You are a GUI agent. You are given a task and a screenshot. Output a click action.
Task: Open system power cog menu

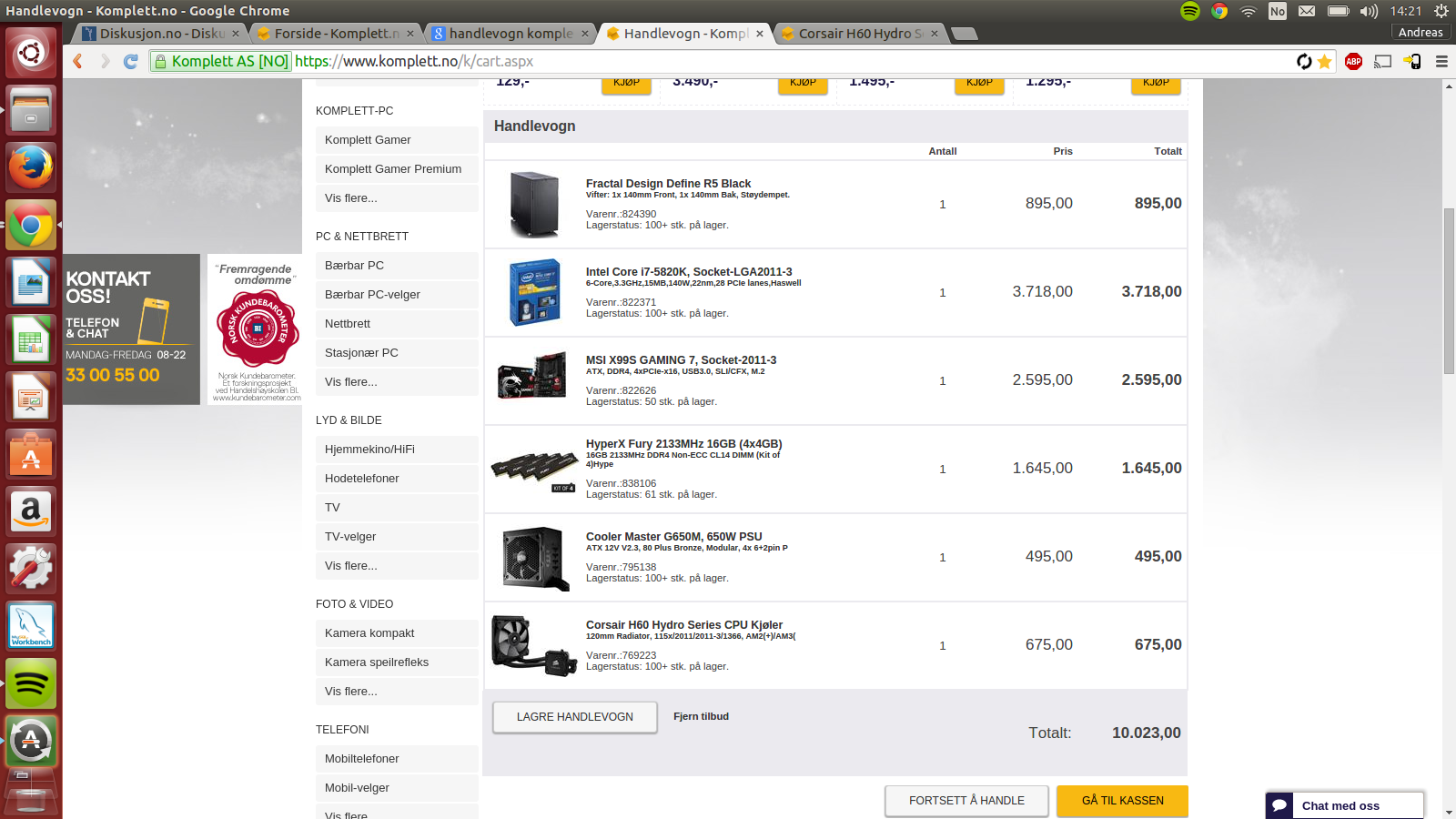click(x=1441, y=11)
